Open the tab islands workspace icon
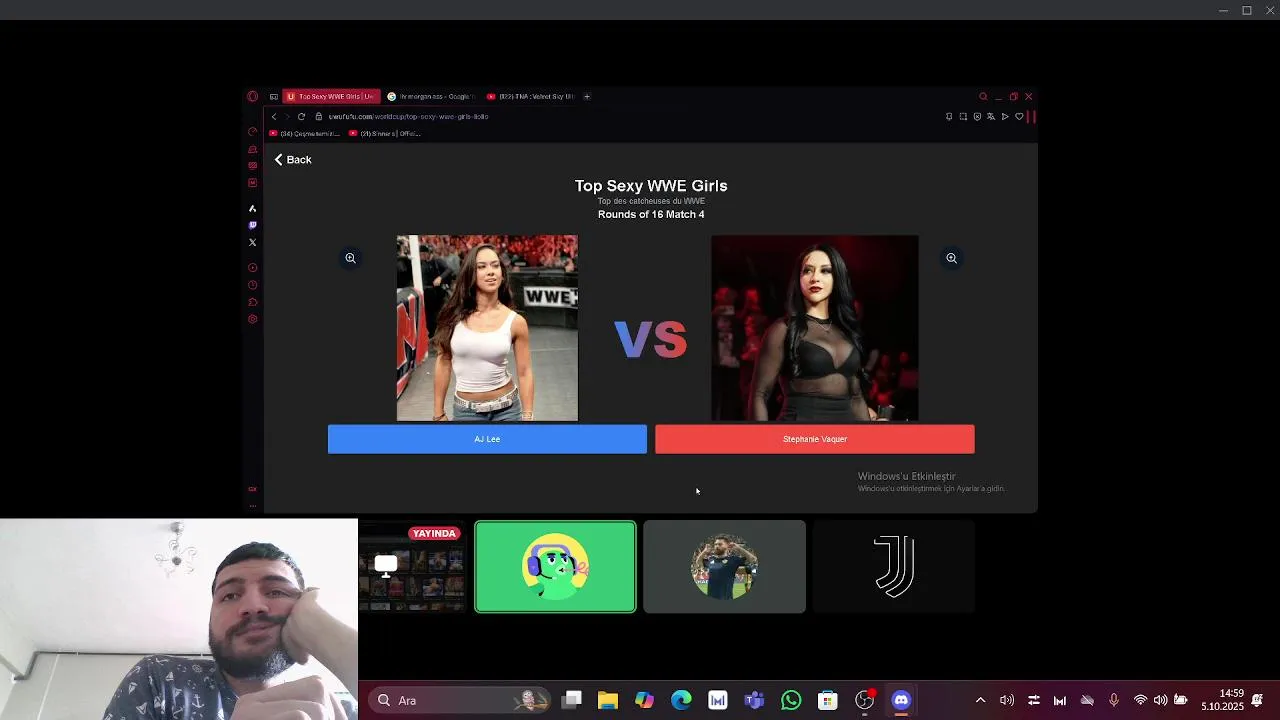The height and width of the screenshot is (720, 1280). coord(273,97)
